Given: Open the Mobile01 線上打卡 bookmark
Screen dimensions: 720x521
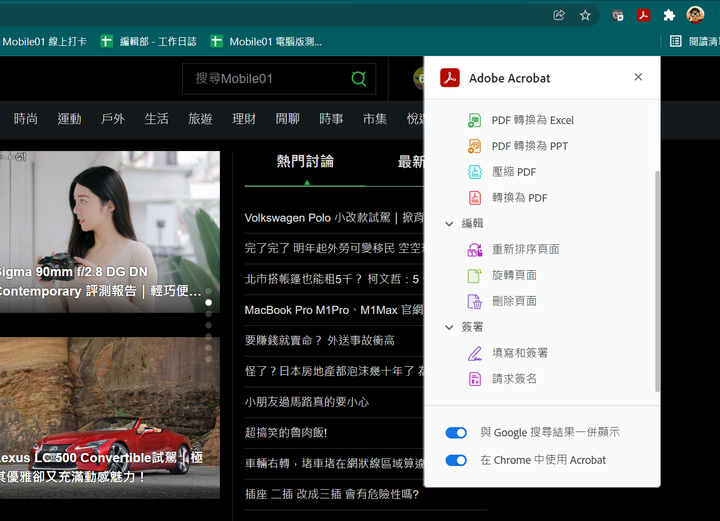Looking at the screenshot, I should pyautogui.click(x=44, y=41).
